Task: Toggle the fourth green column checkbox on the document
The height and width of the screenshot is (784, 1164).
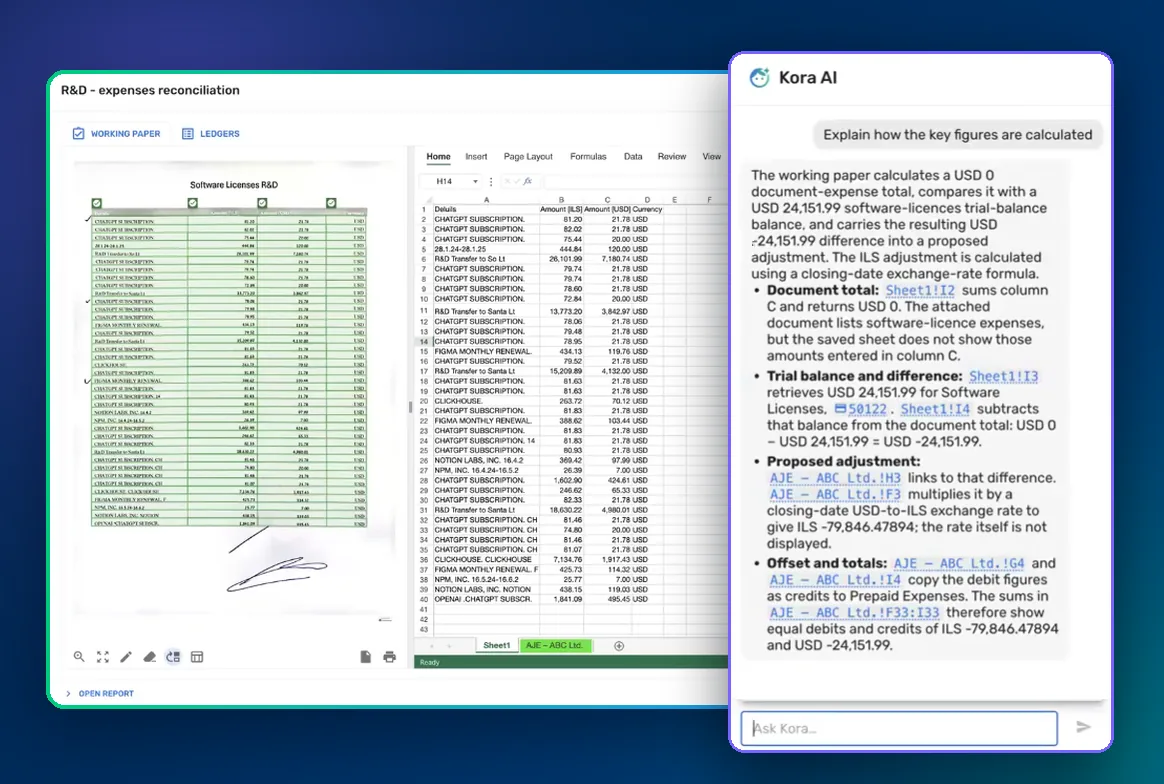Action: [331, 203]
